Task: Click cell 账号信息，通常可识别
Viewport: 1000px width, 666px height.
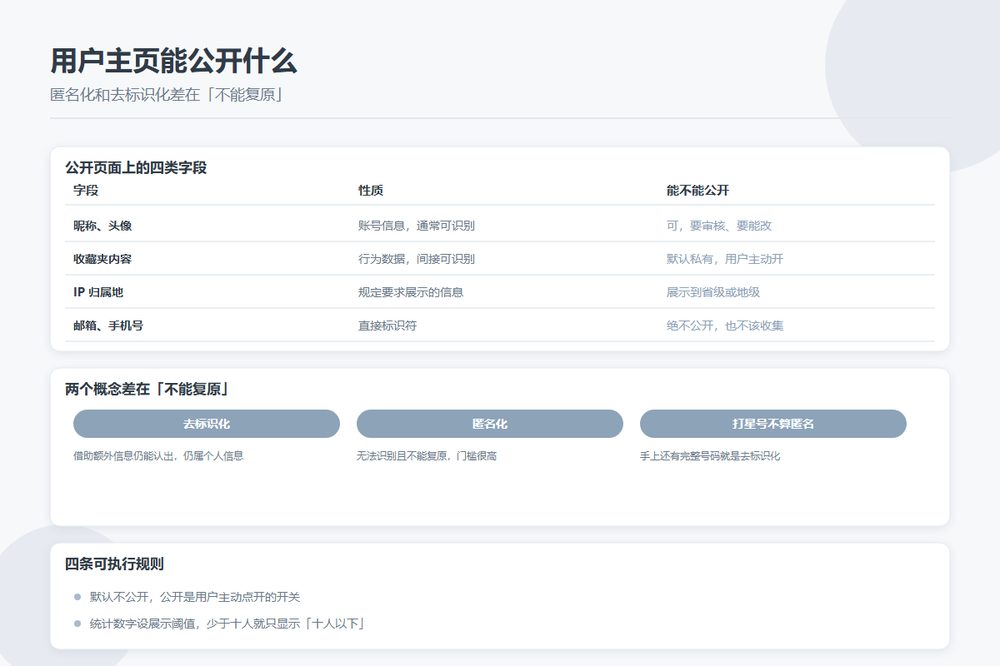Action: pyautogui.click(x=416, y=226)
